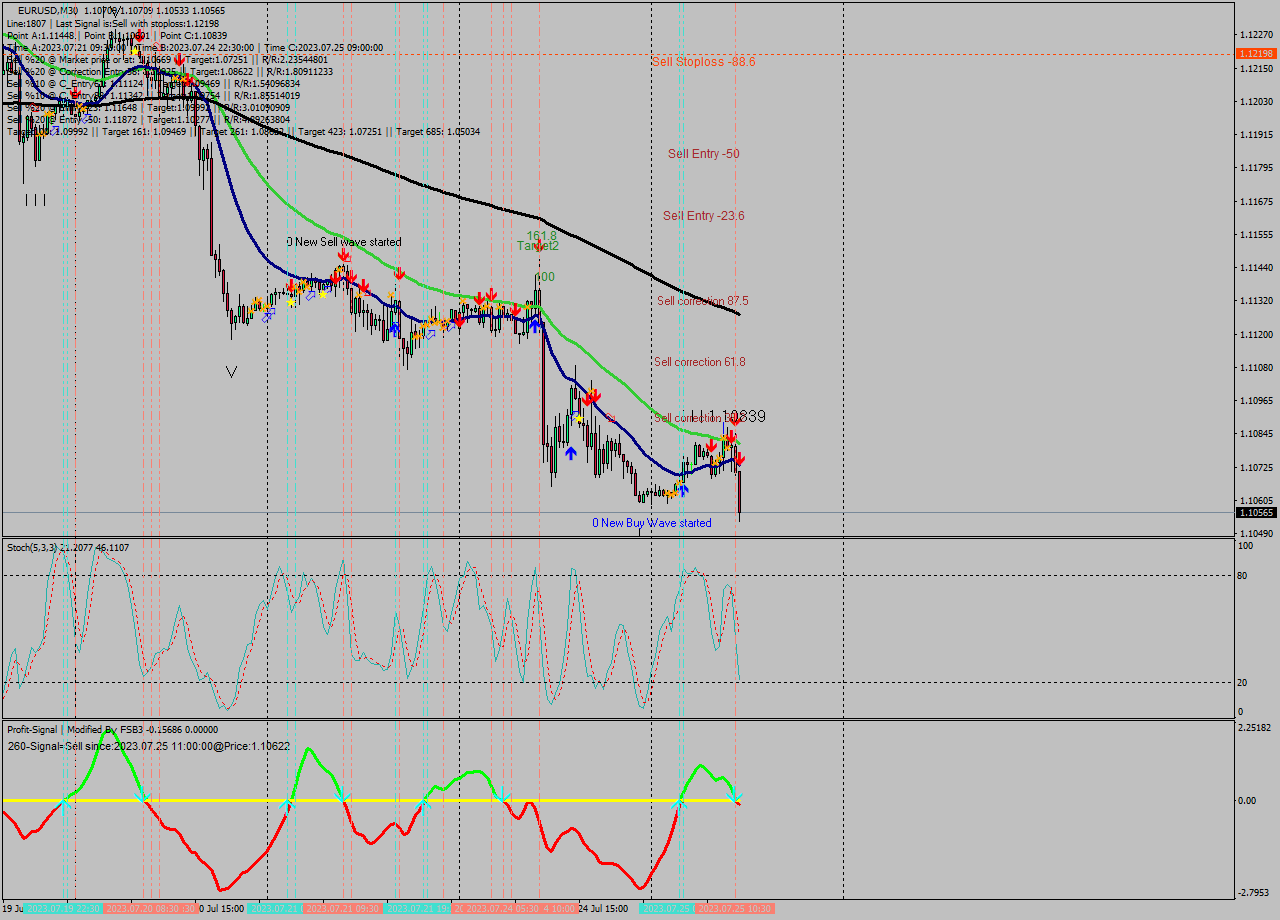This screenshot has height=920, width=1280.
Task: Click the red arrow beside the 1.10669 market price text
Action: 178,60
